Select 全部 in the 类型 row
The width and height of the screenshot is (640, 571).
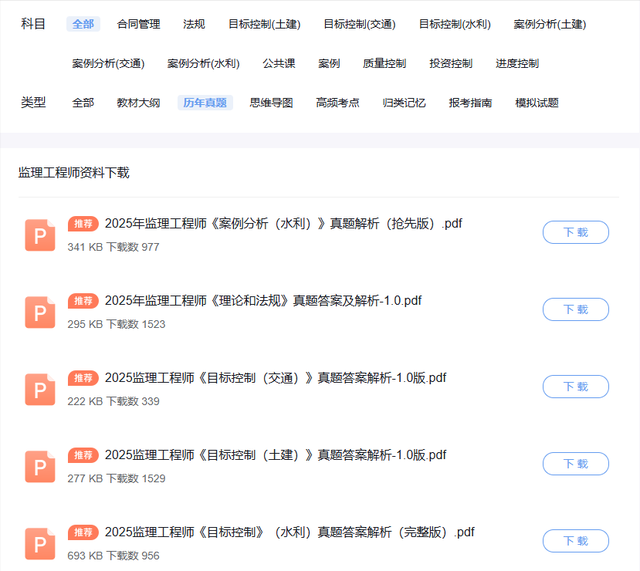click(x=83, y=102)
